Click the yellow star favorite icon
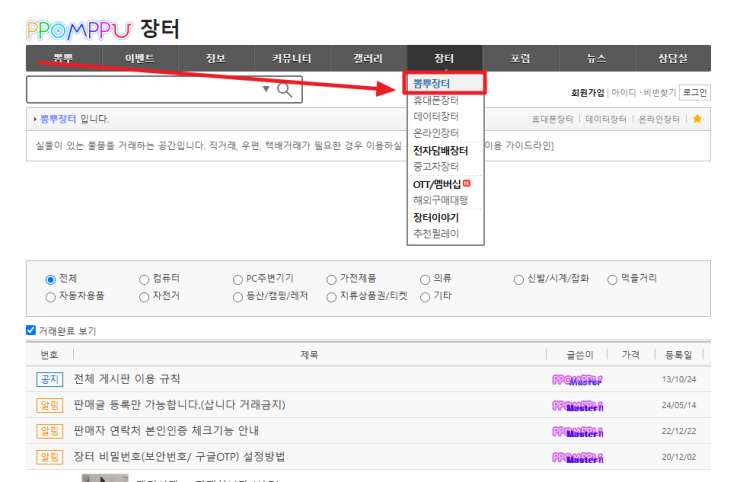Viewport: 743px width, 482px height. pyautogui.click(x=697, y=118)
